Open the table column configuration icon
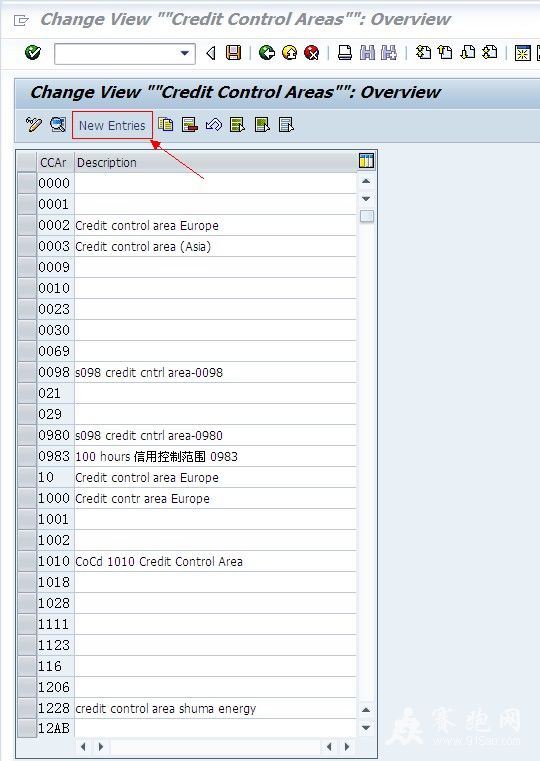 pyautogui.click(x=366, y=161)
